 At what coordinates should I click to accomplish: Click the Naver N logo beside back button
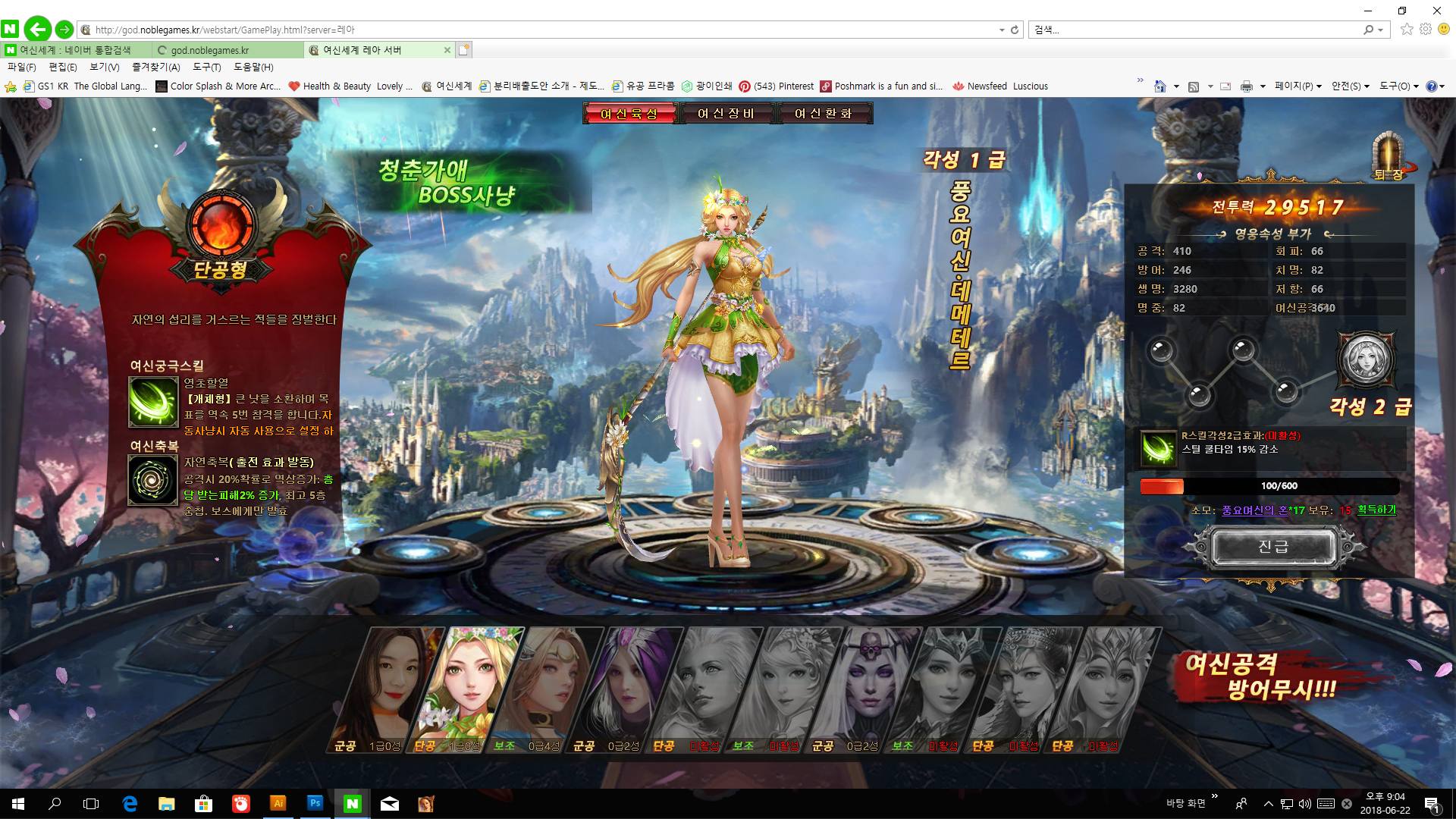point(10,30)
